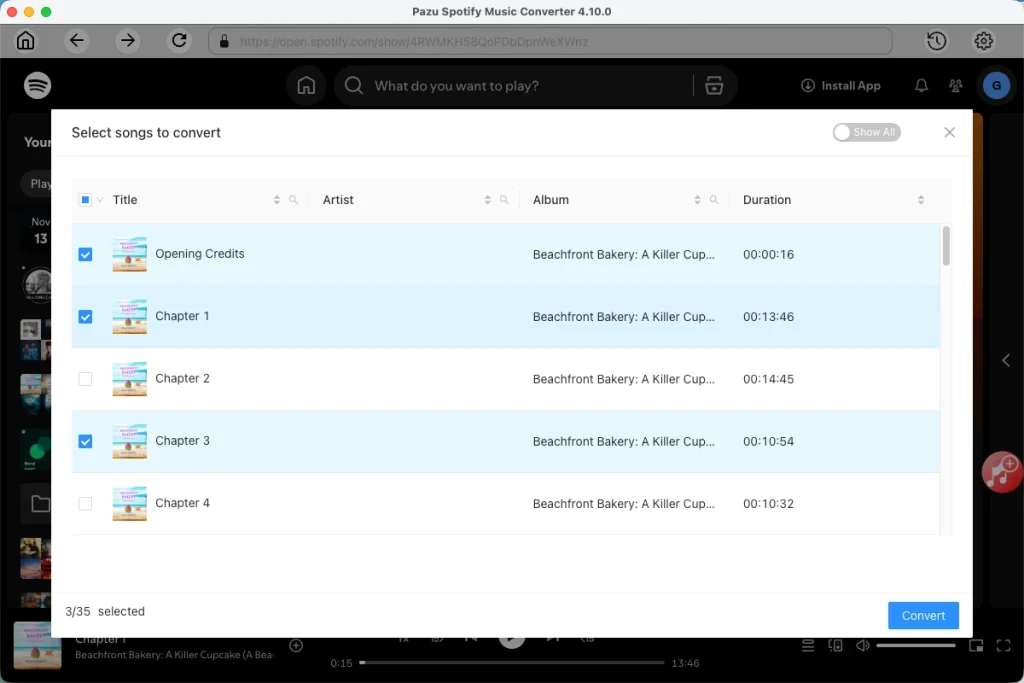The height and width of the screenshot is (683, 1024).
Task: Click the Chapter 3 title text
Action: [x=182, y=441]
